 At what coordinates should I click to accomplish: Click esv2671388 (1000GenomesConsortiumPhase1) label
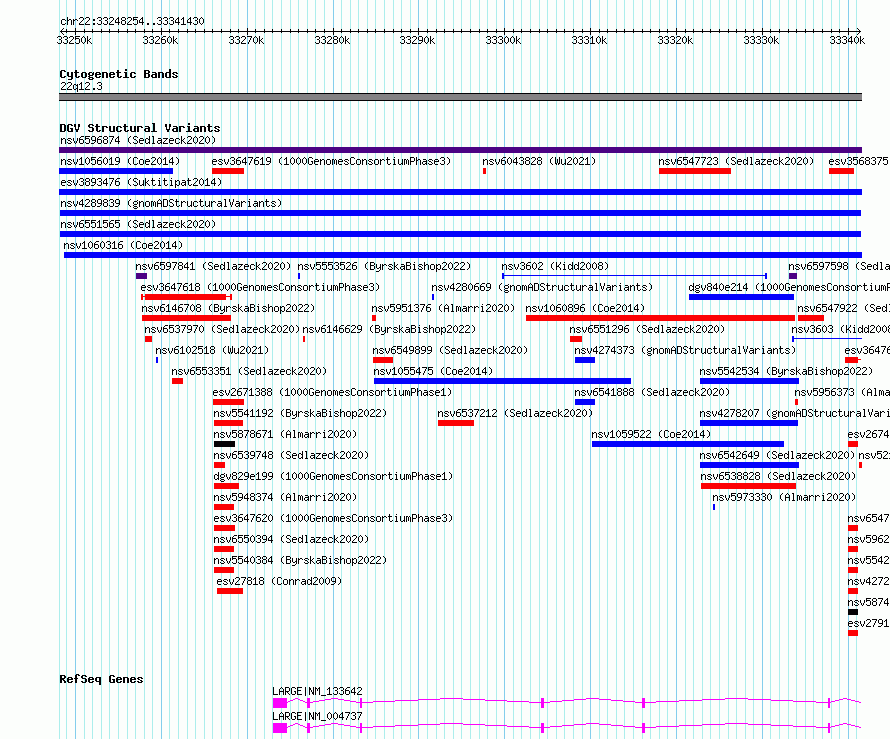(x=333, y=392)
